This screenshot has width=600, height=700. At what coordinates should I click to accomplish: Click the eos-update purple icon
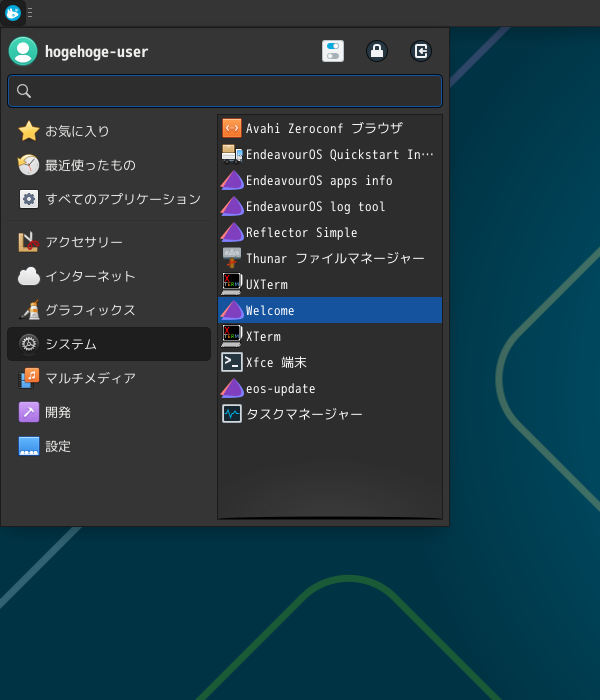tap(232, 388)
